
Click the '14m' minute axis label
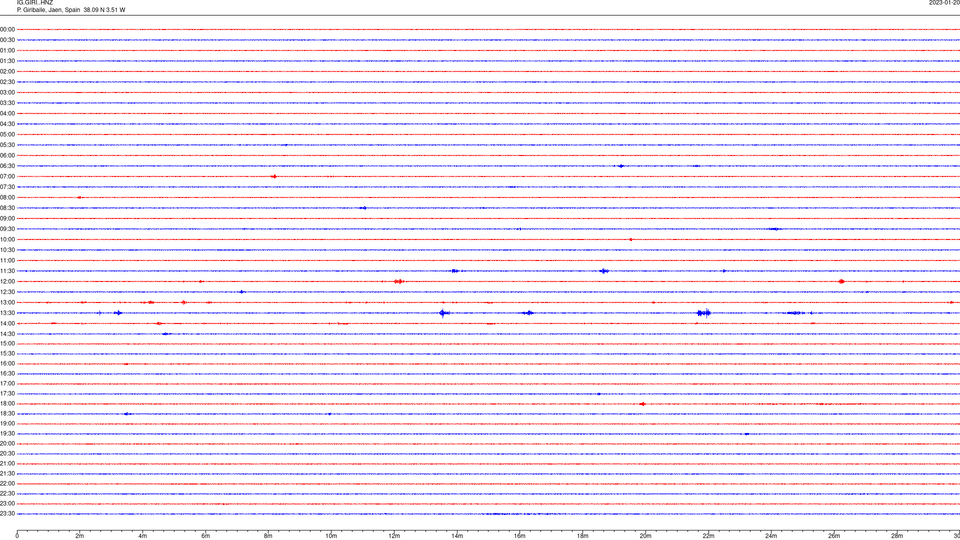pyautogui.click(x=457, y=536)
